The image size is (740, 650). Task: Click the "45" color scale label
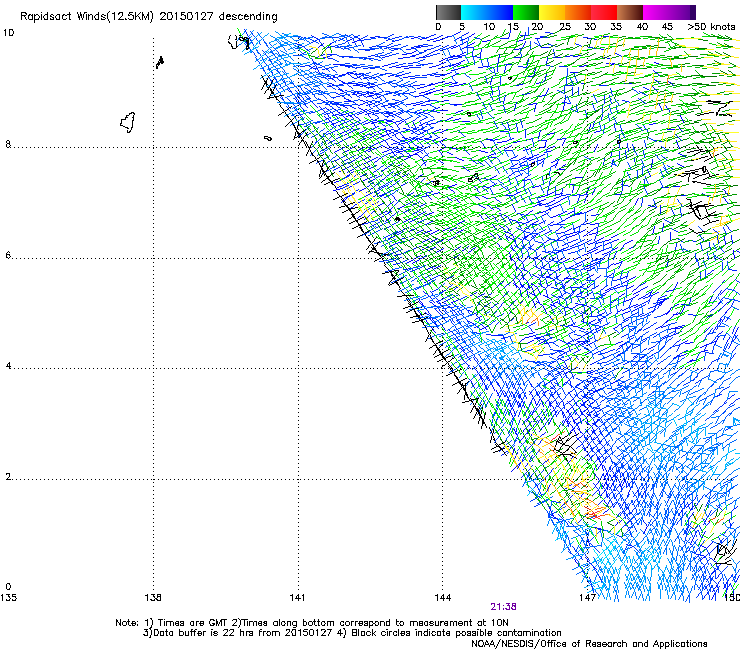pos(667,27)
